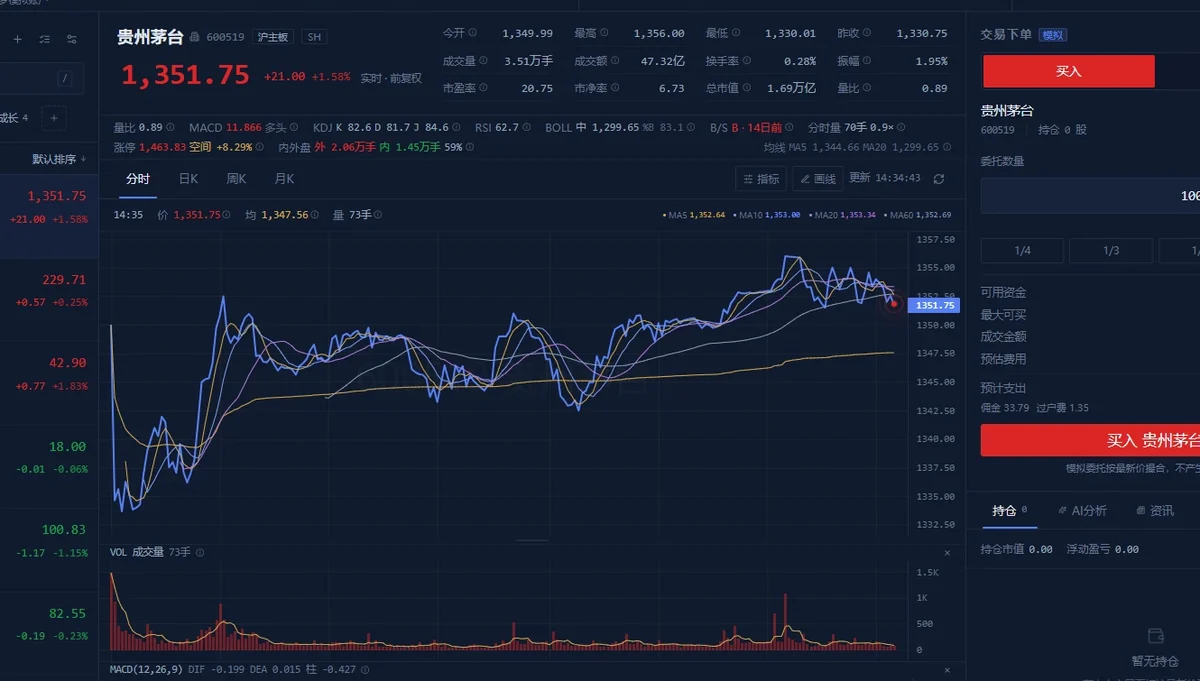Screen dimensions: 1200x681
Task: Choose the 1/3 position size button
Action: click(1111, 251)
